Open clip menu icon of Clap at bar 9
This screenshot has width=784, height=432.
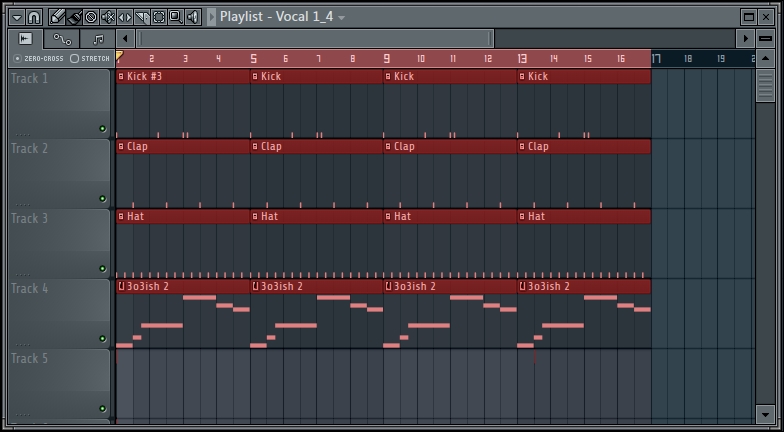pos(388,146)
